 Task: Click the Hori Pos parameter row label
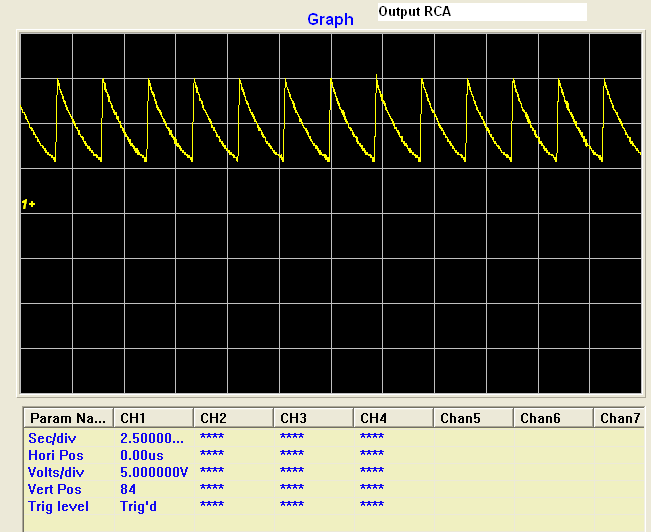[56, 455]
